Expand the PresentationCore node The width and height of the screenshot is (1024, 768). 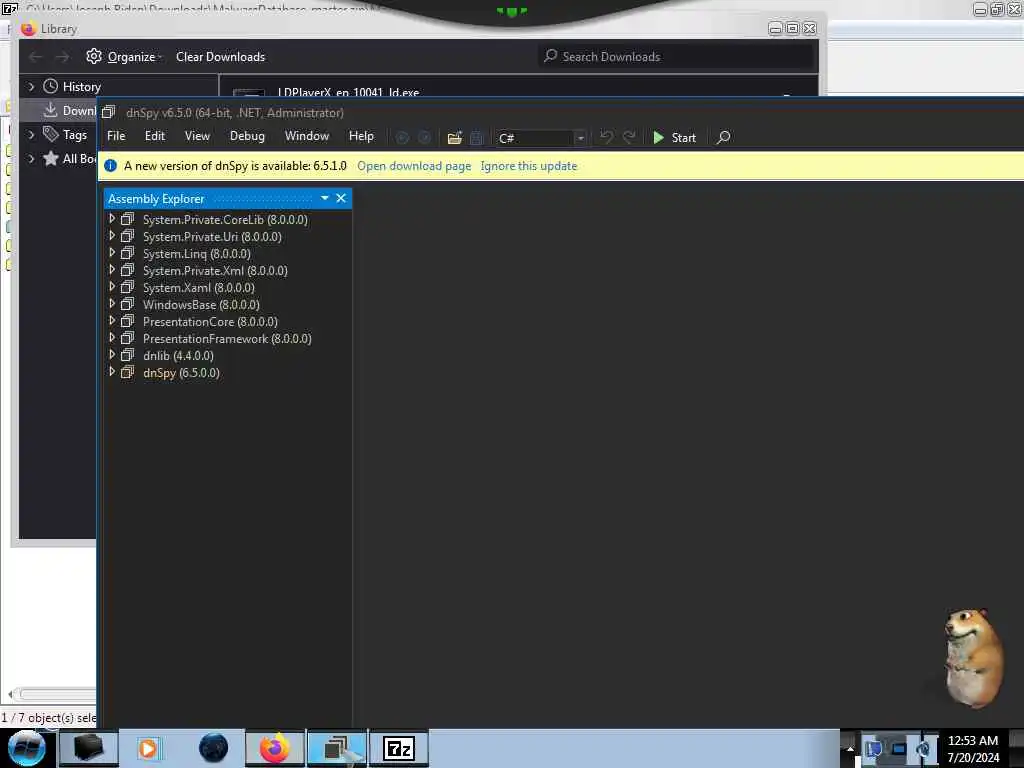coord(112,321)
